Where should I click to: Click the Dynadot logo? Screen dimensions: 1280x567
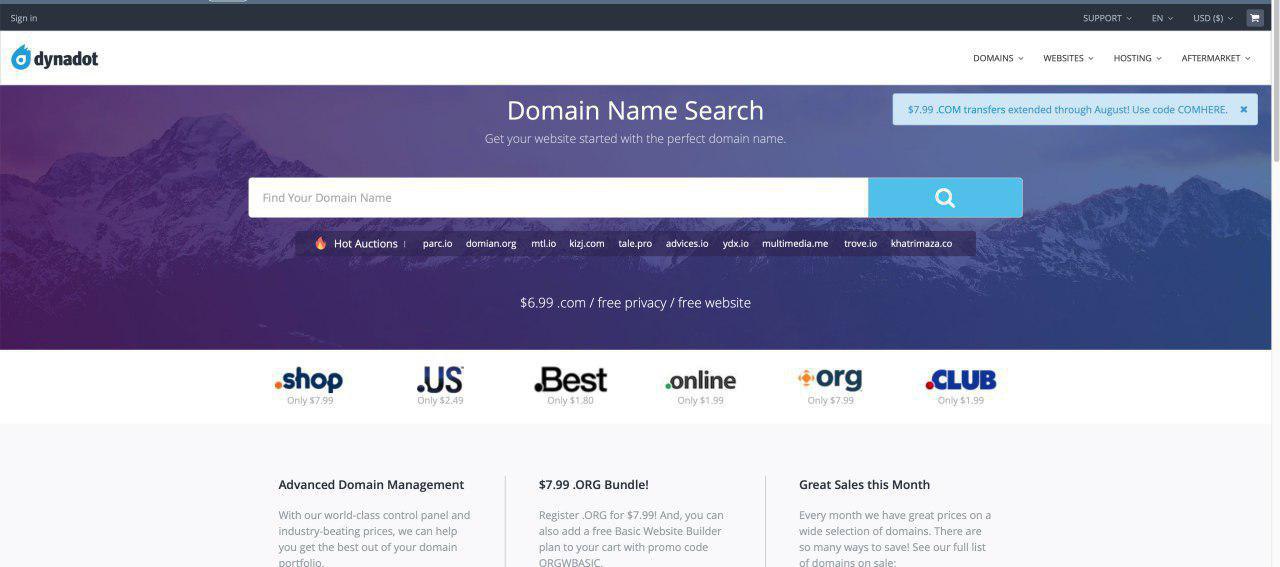pyautogui.click(x=55, y=58)
